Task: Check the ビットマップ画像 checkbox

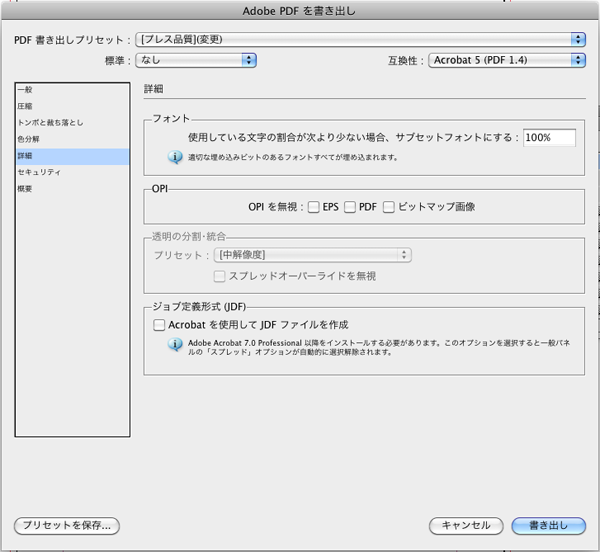Action: point(388,207)
